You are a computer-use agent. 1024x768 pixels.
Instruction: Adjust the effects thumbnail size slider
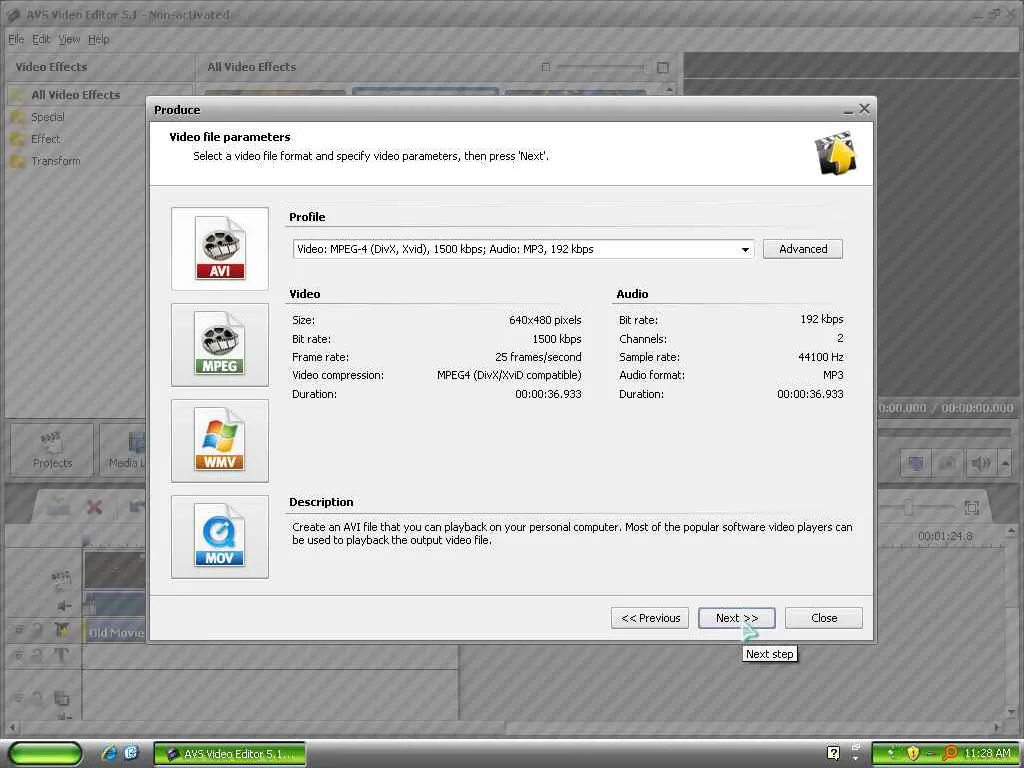(x=600, y=67)
